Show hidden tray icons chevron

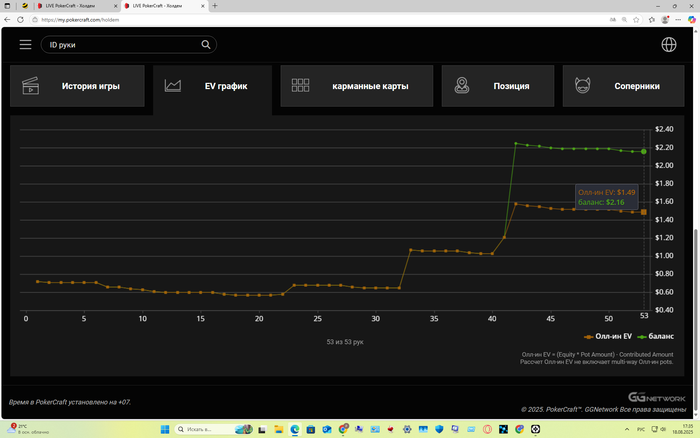(627, 429)
